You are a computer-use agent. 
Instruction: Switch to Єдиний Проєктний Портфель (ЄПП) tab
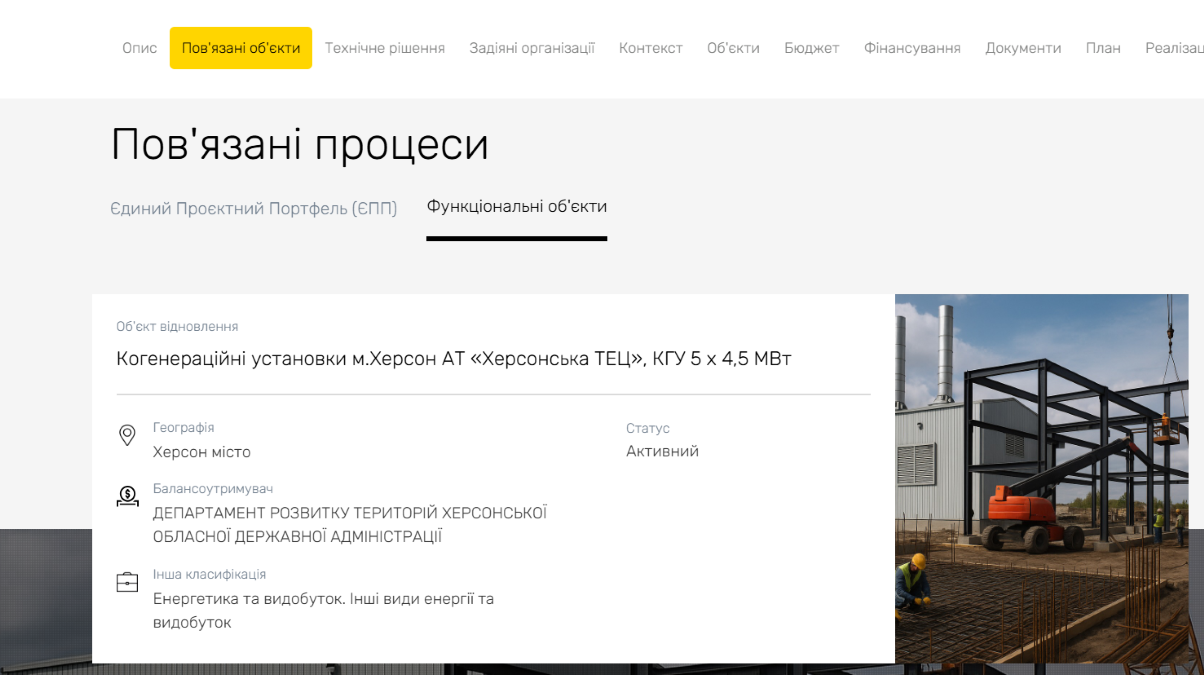(x=254, y=208)
